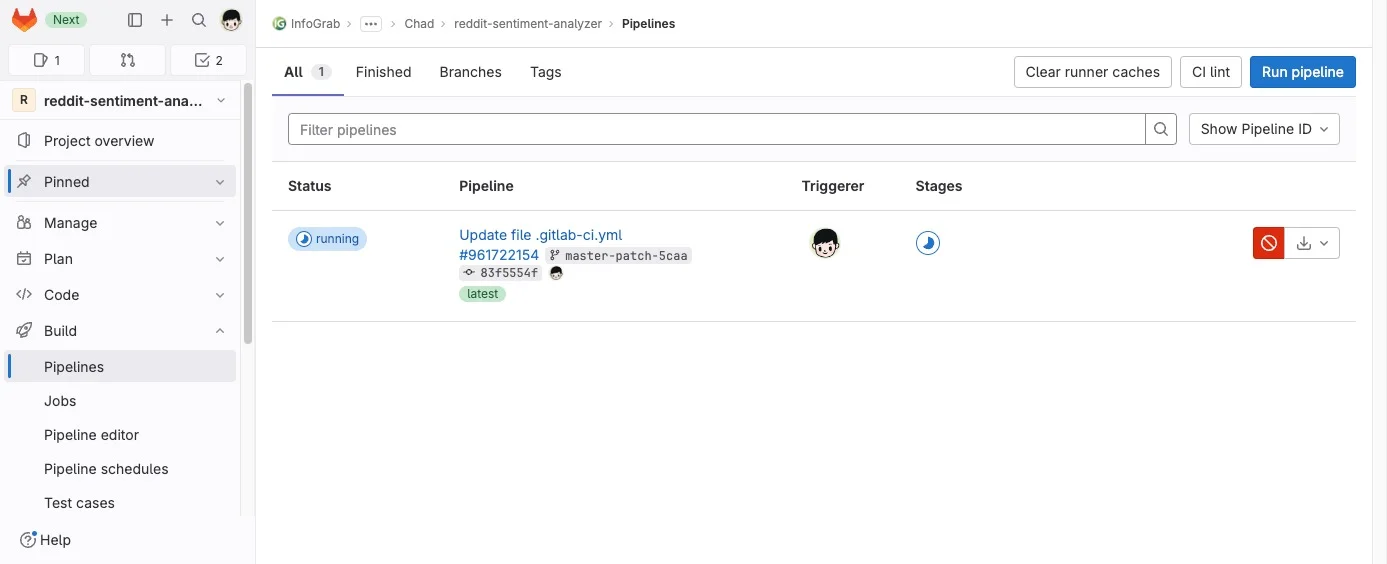Click the running stage status icon
This screenshot has width=1387, height=564.
tap(928, 243)
